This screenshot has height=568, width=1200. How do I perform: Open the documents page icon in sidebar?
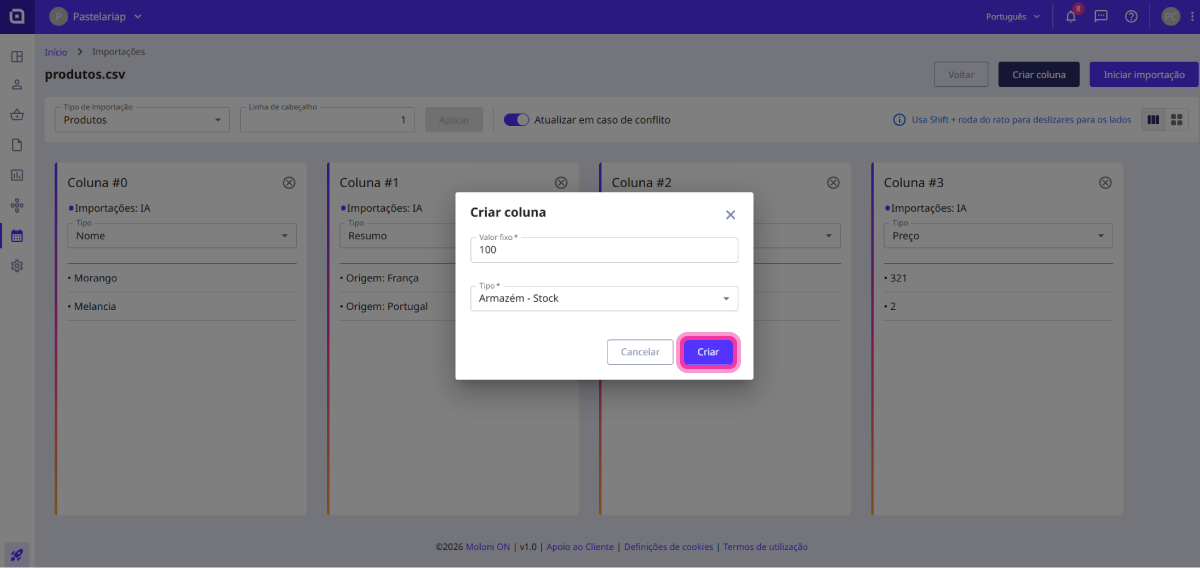coord(17,145)
